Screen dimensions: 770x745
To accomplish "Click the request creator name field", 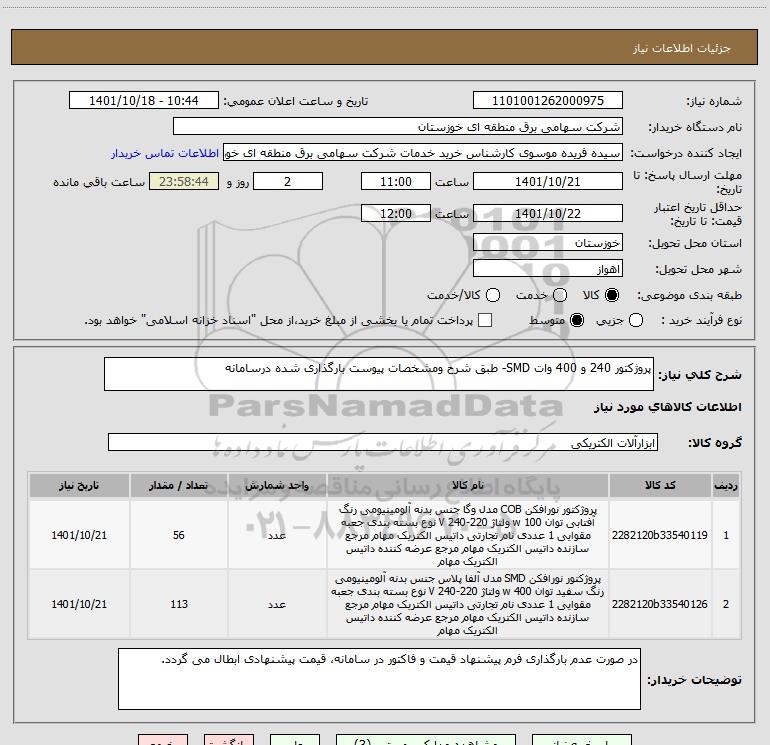I will [x=424, y=153].
